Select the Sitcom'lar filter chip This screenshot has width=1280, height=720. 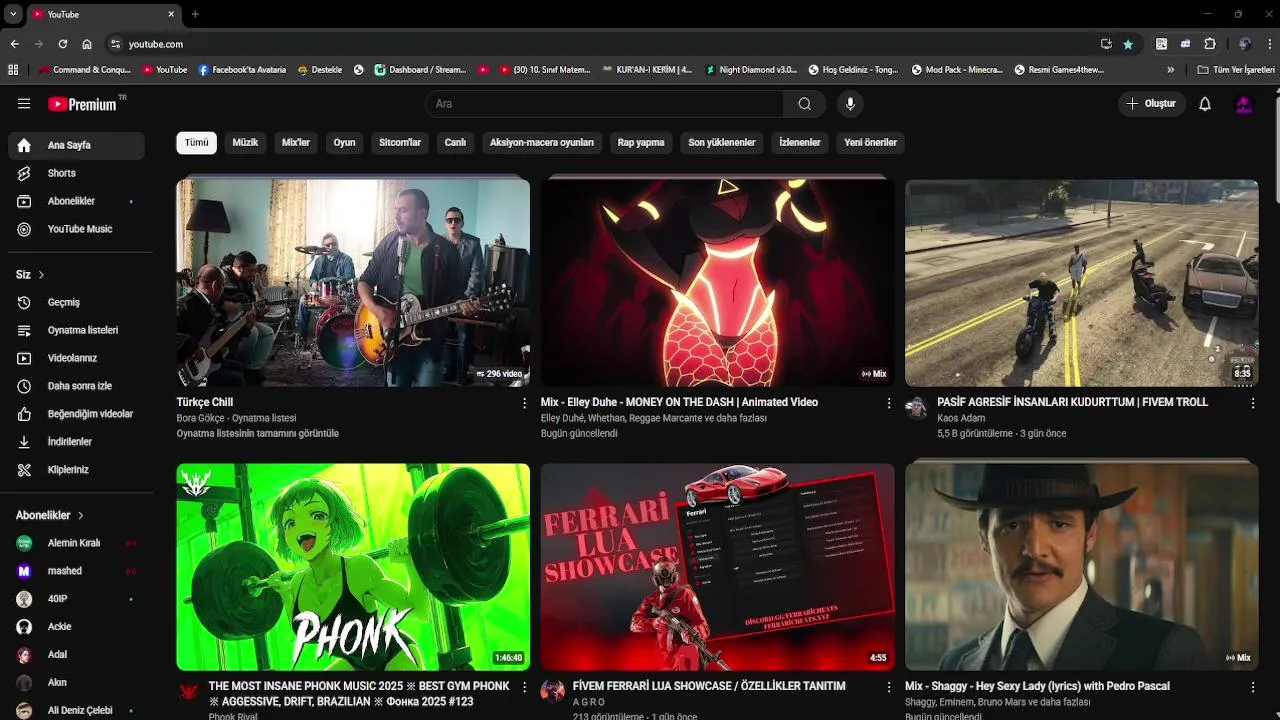[x=400, y=143]
